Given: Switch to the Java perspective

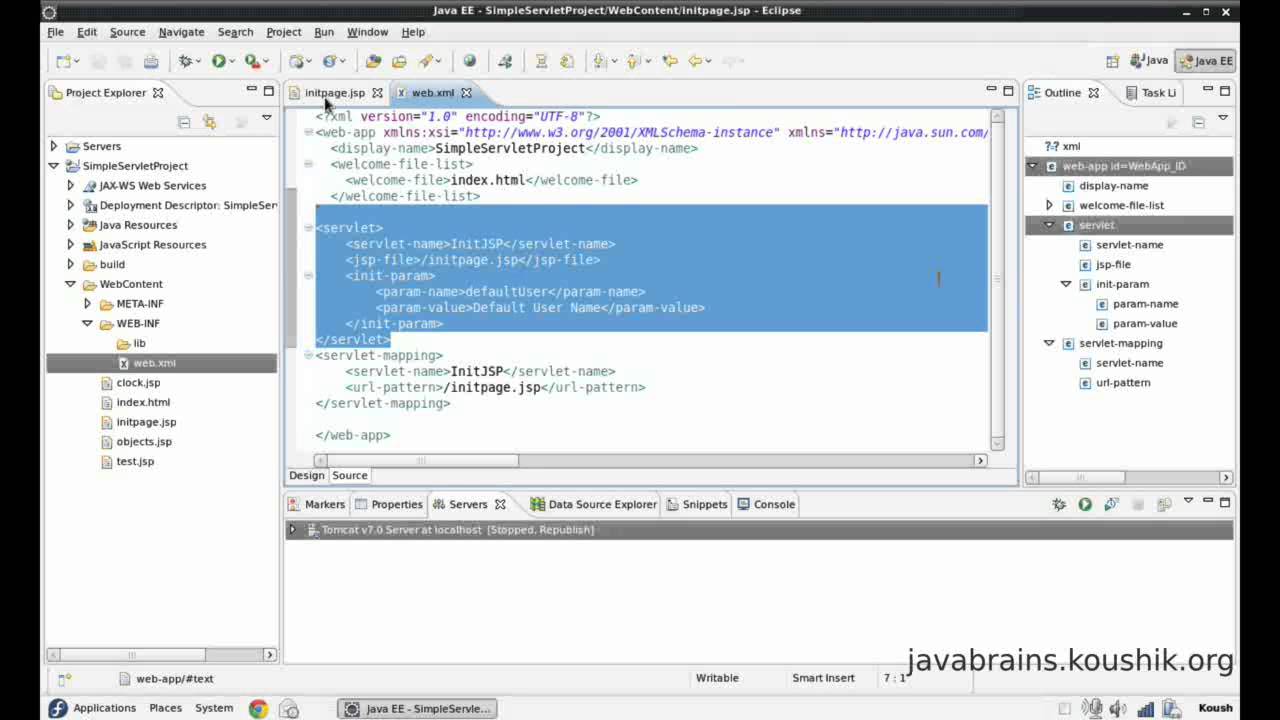Looking at the screenshot, I should pyautogui.click(x=1148, y=61).
